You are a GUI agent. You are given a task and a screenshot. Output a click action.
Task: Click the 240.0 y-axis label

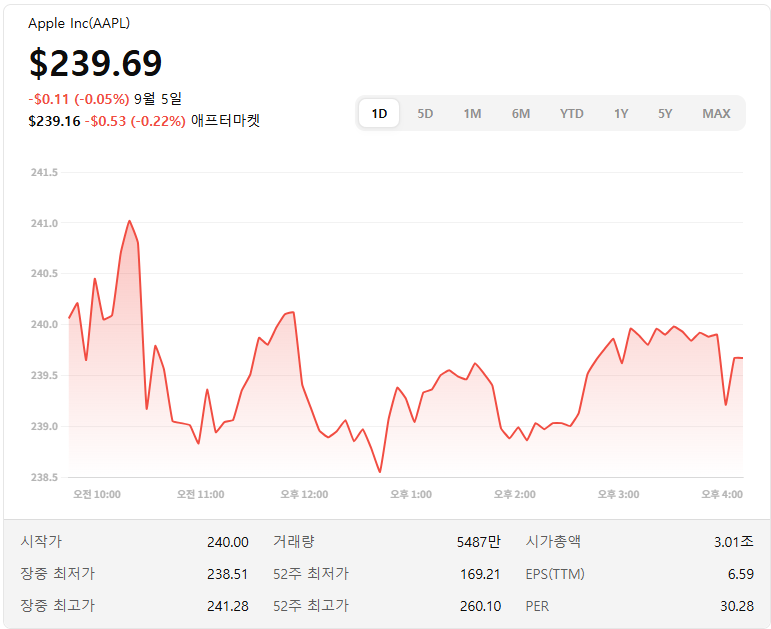coord(44,325)
